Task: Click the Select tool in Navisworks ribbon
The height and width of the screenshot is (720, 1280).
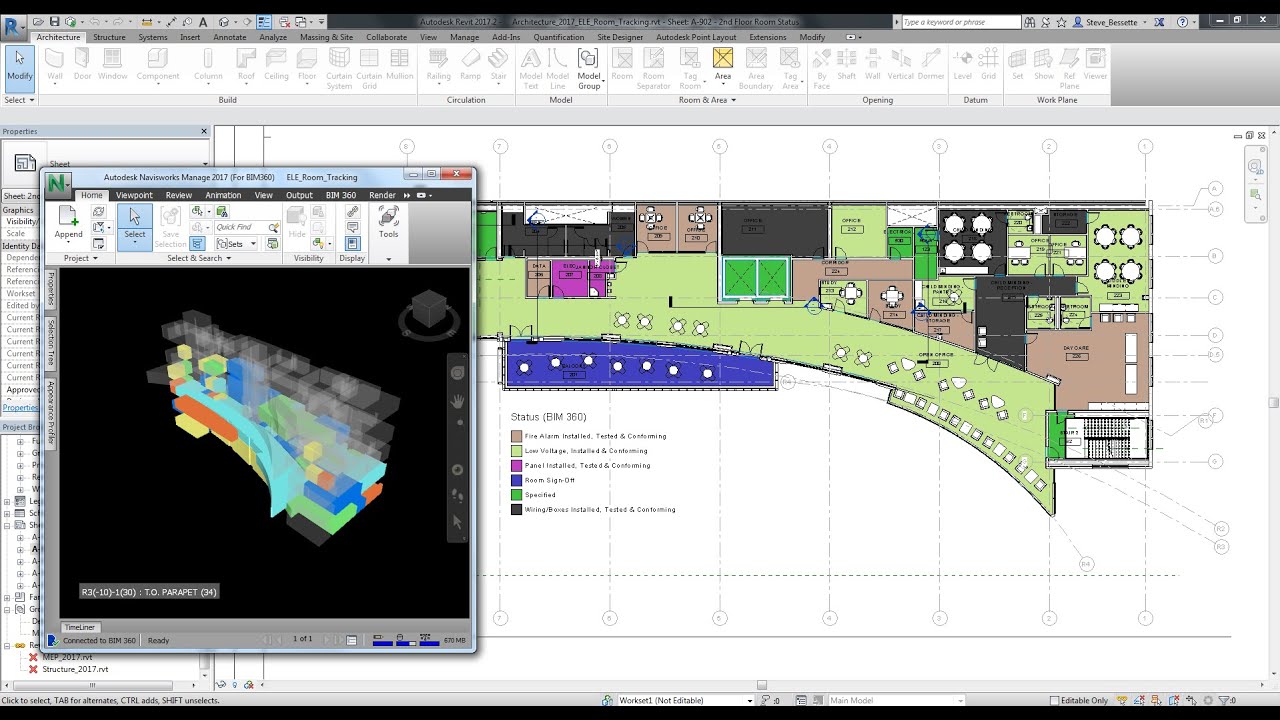Action: click(134, 227)
